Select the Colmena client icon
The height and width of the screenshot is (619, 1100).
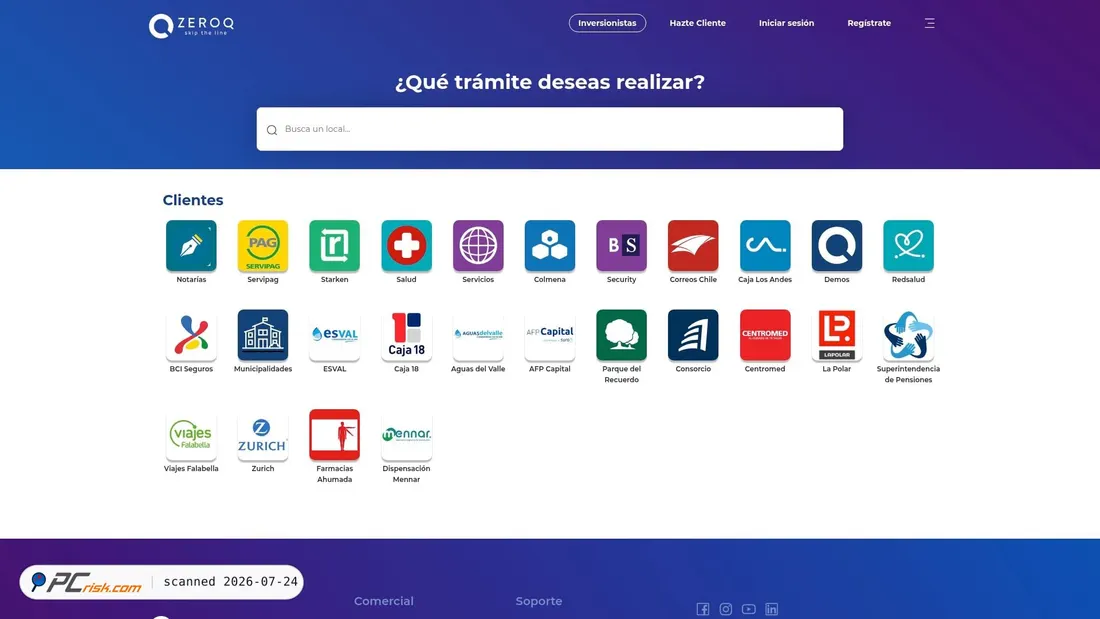coord(549,246)
